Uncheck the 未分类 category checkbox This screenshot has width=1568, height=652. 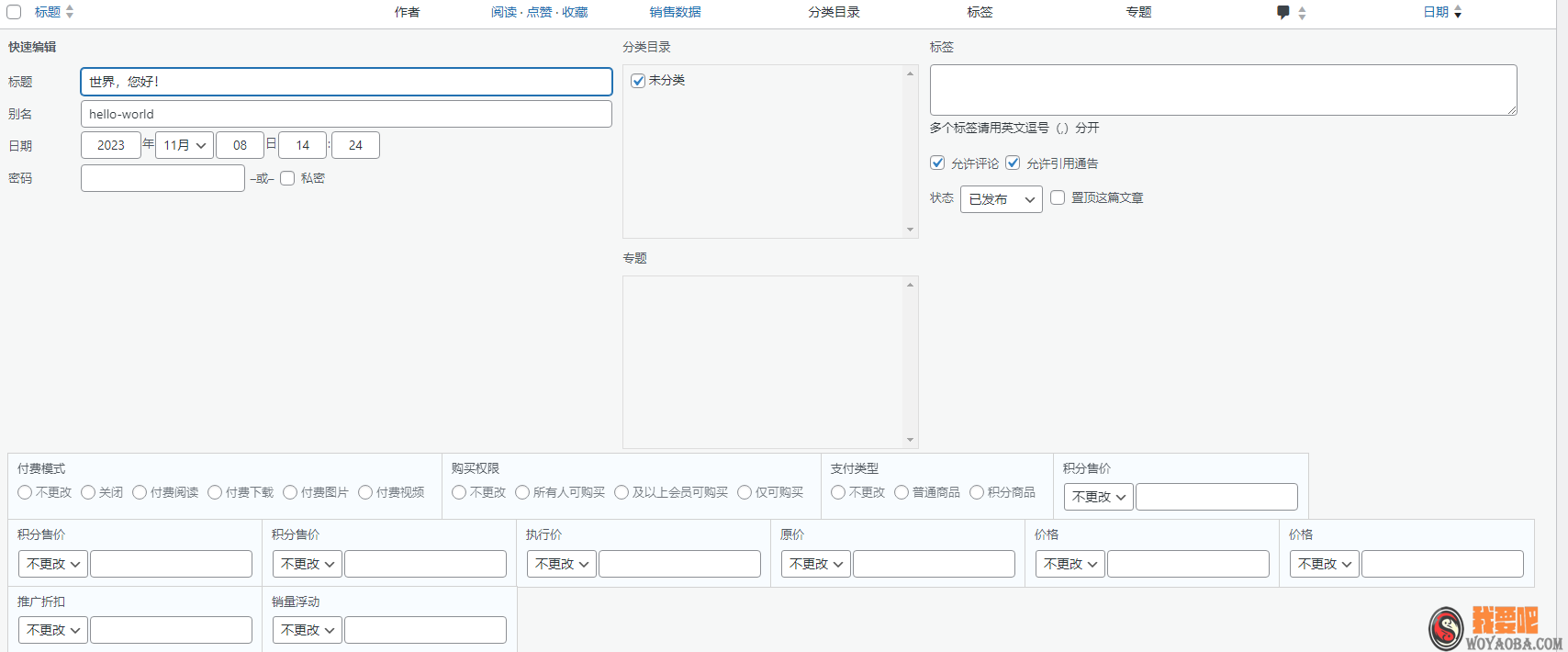pos(638,81)
